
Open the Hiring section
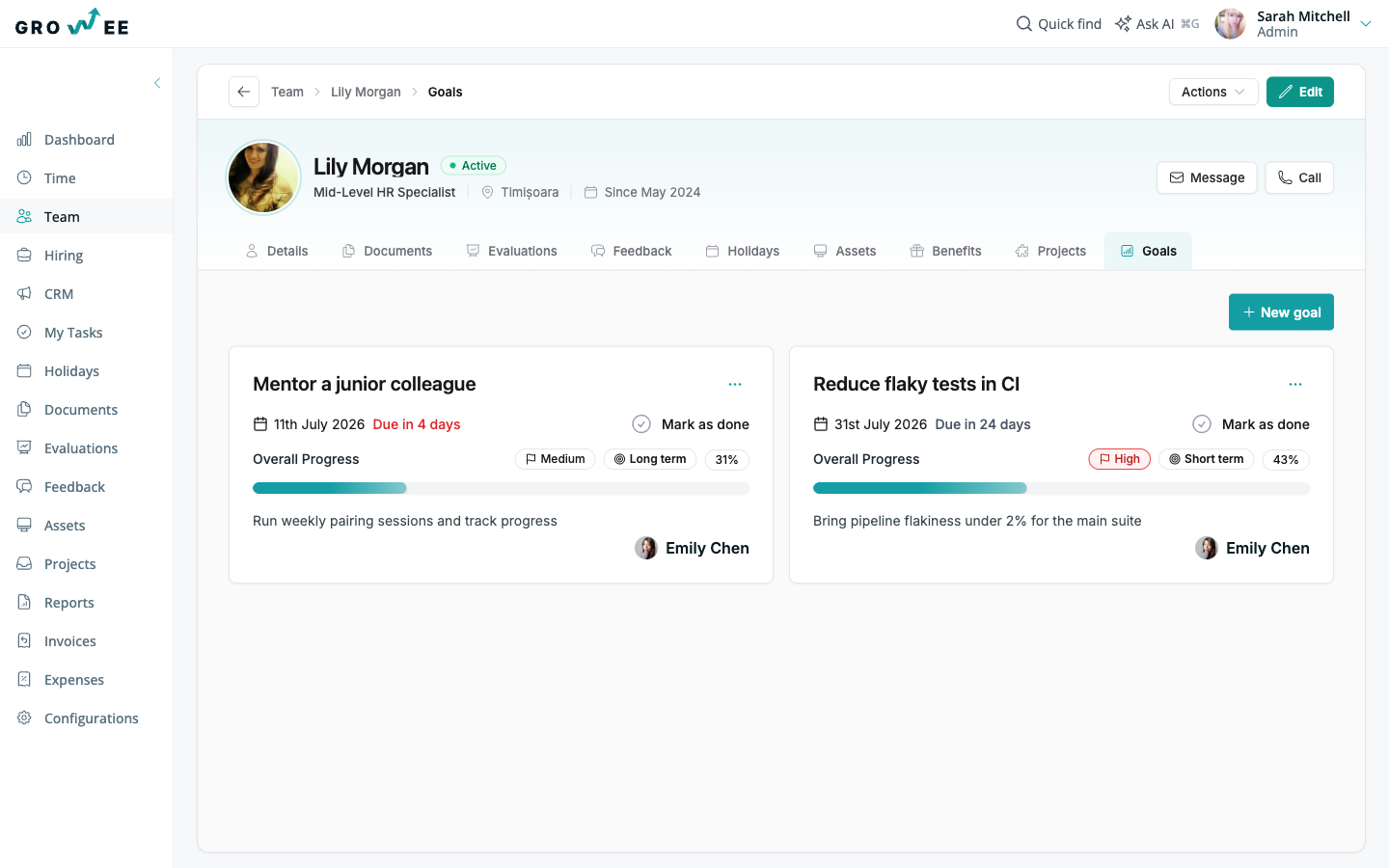click(64, 256)
